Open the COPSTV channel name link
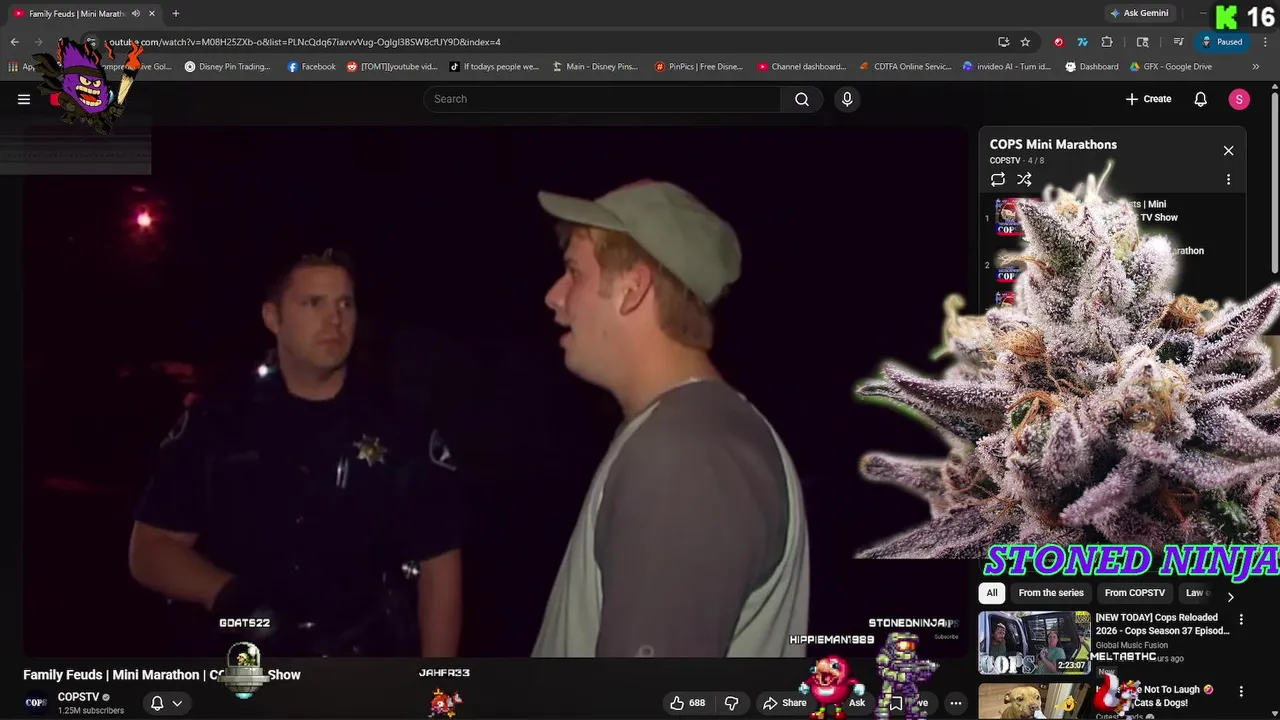 (x=78, y=697)
